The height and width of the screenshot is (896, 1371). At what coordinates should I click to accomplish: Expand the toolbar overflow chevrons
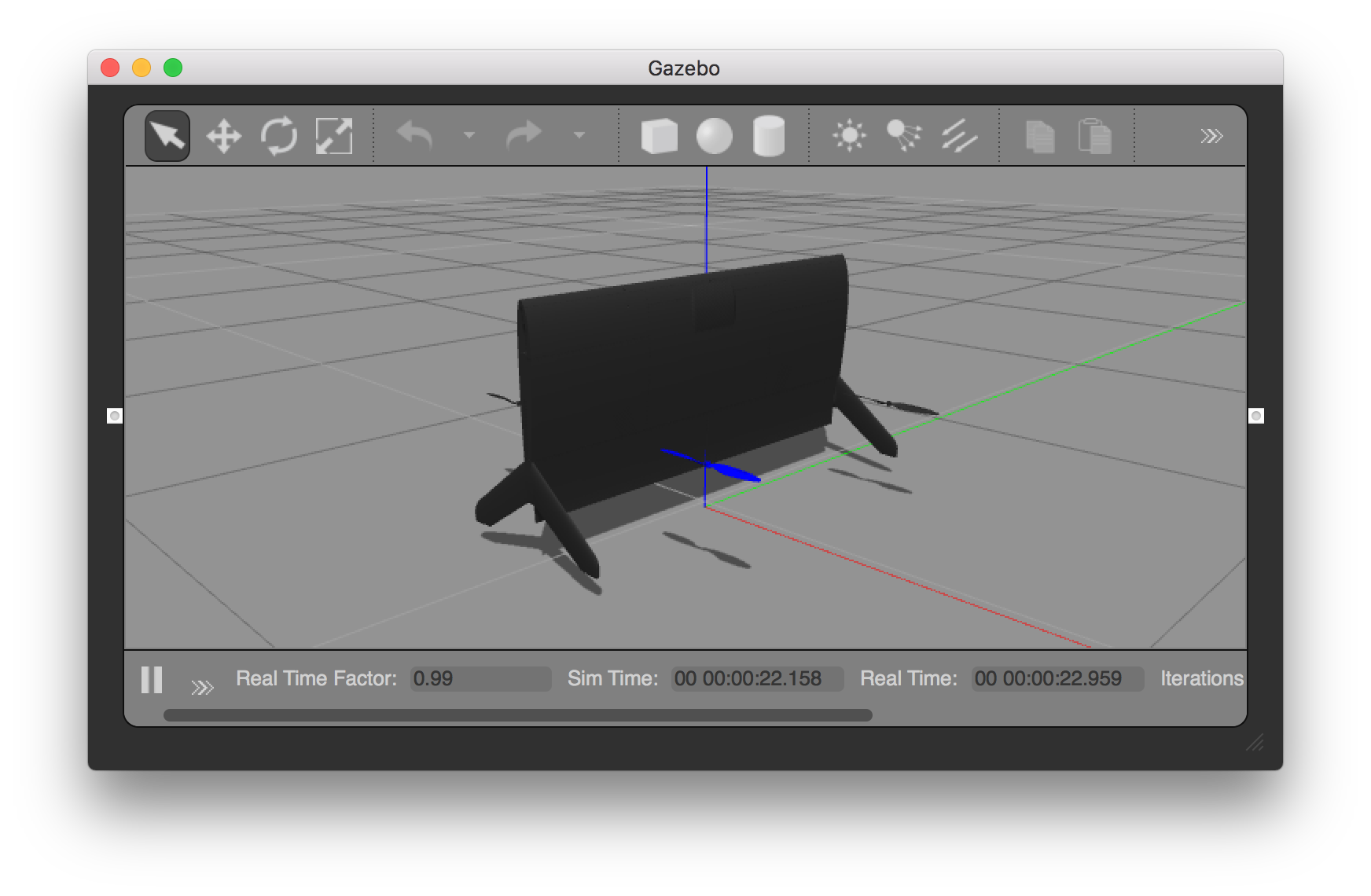coord(1211,136)
